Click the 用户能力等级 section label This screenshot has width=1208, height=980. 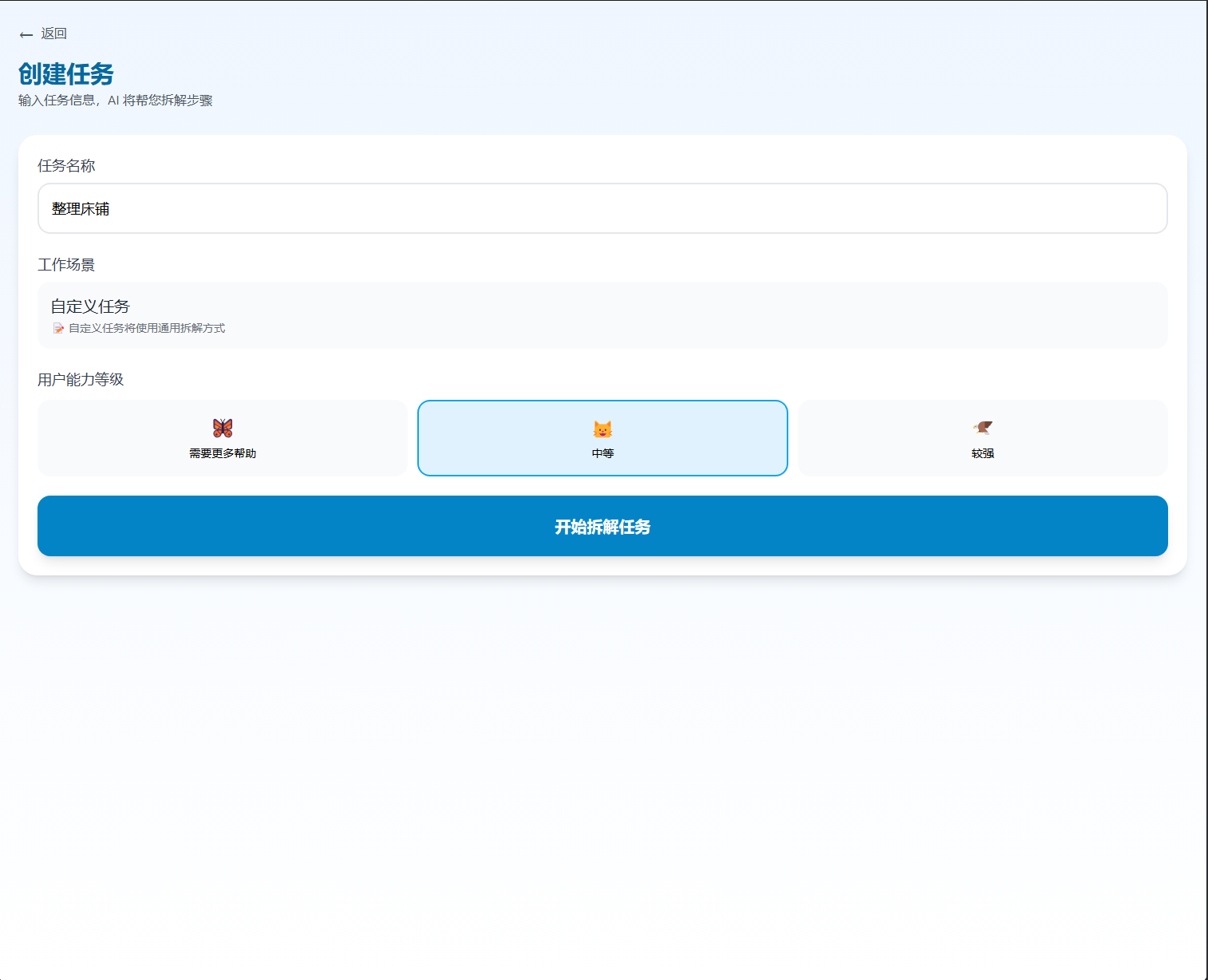(81, 380)
